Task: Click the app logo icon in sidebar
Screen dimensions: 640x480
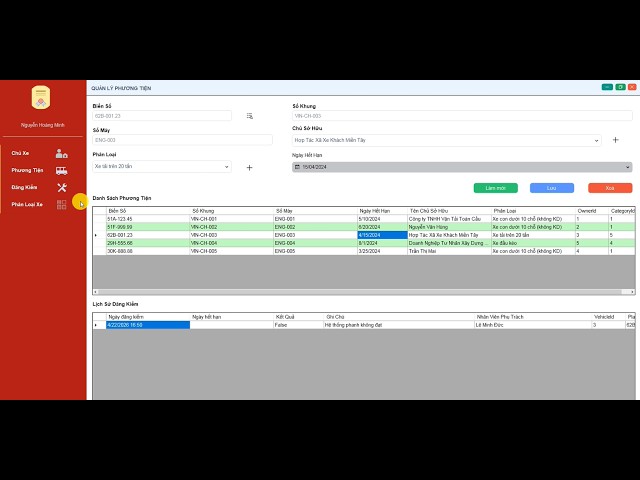Action: tap(41, 98)
